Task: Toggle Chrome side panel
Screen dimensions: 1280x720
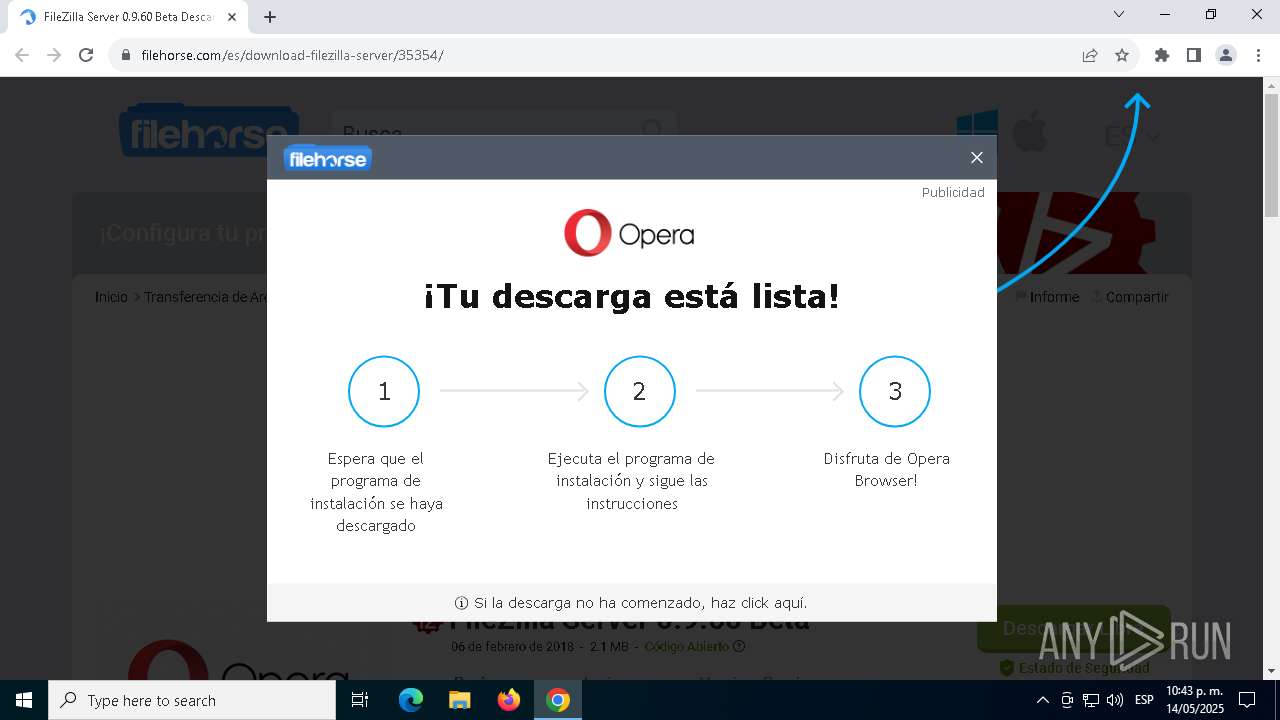Action: (x=1194, y=55)
